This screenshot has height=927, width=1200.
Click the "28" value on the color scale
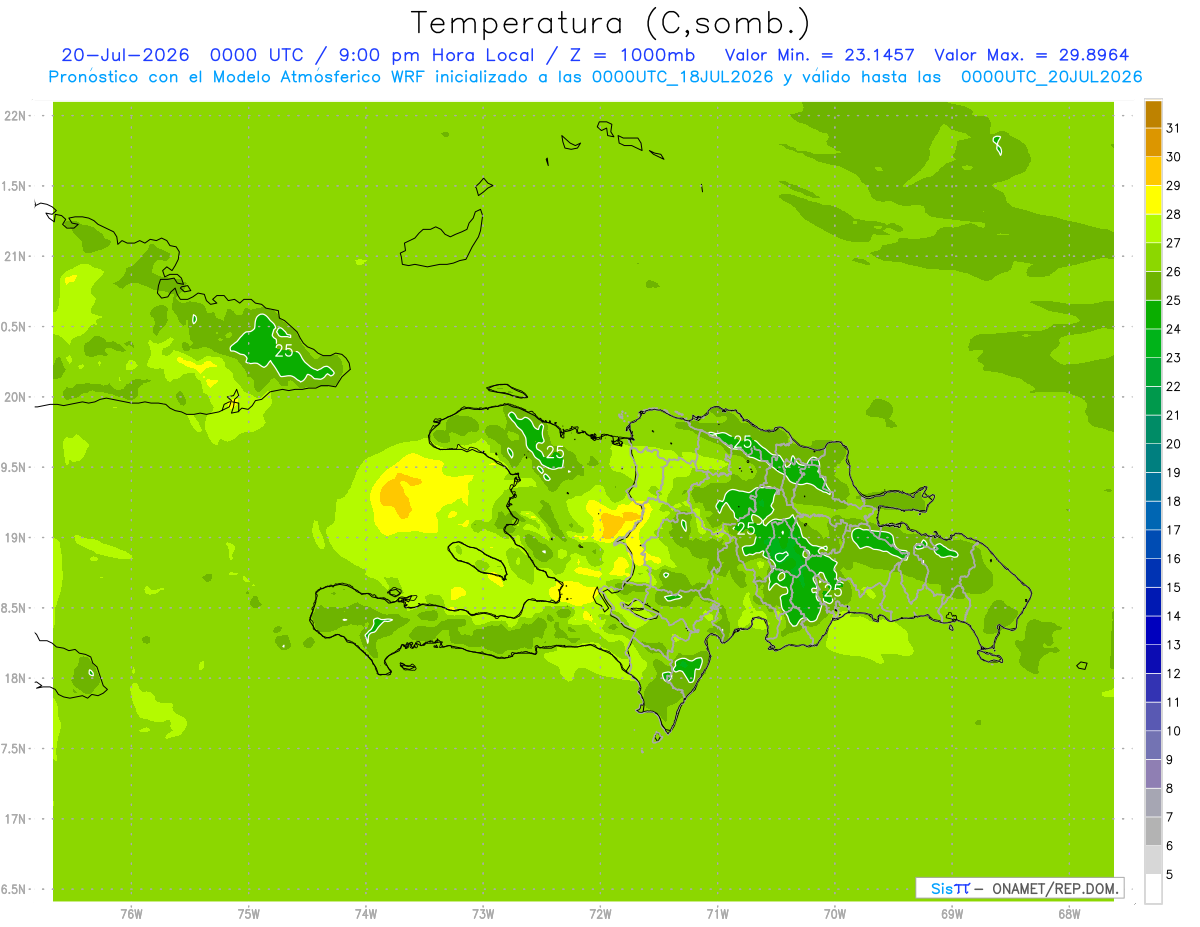pos(1174,214)
